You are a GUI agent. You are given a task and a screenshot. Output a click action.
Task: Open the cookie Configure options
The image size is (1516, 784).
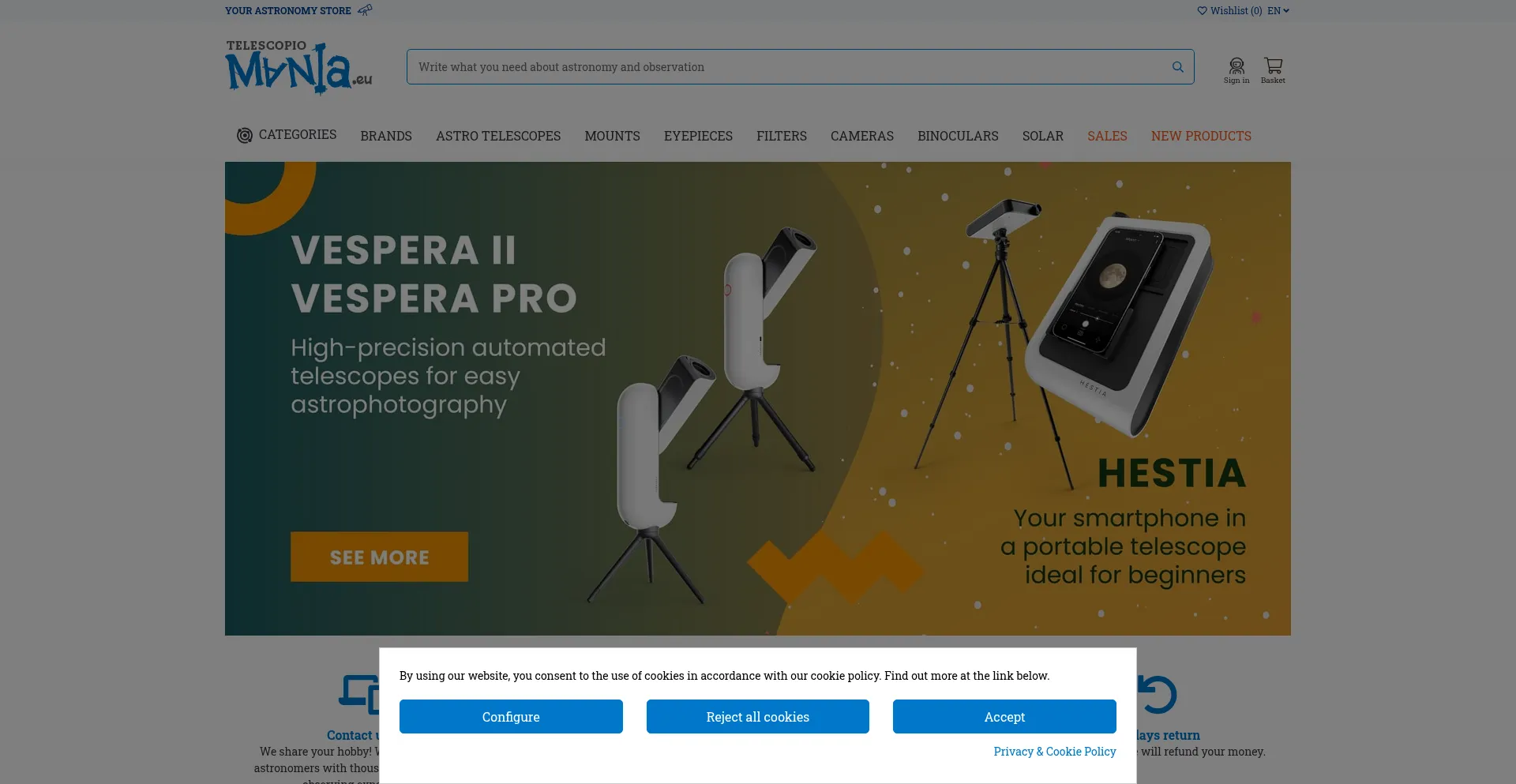(511, 717)
